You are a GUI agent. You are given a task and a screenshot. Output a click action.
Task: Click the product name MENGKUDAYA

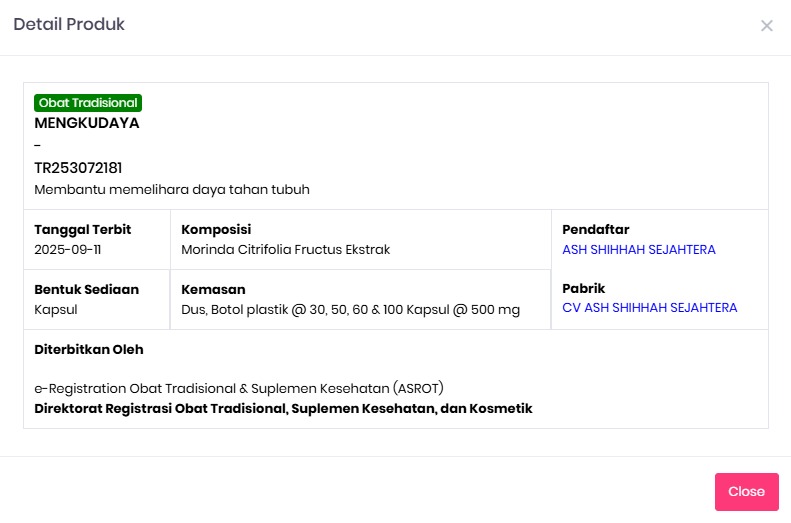pos(87,124)
